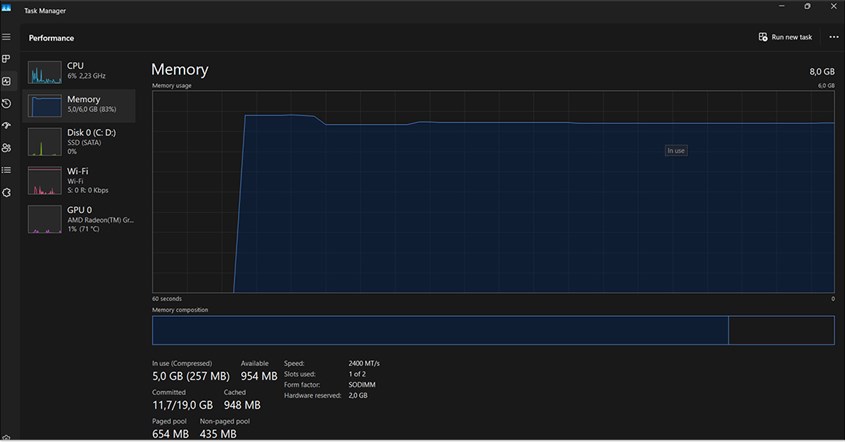This screenshot has height=442, width=845.
Task: Select the Memory performance item
Action: [x=80, y=105]
